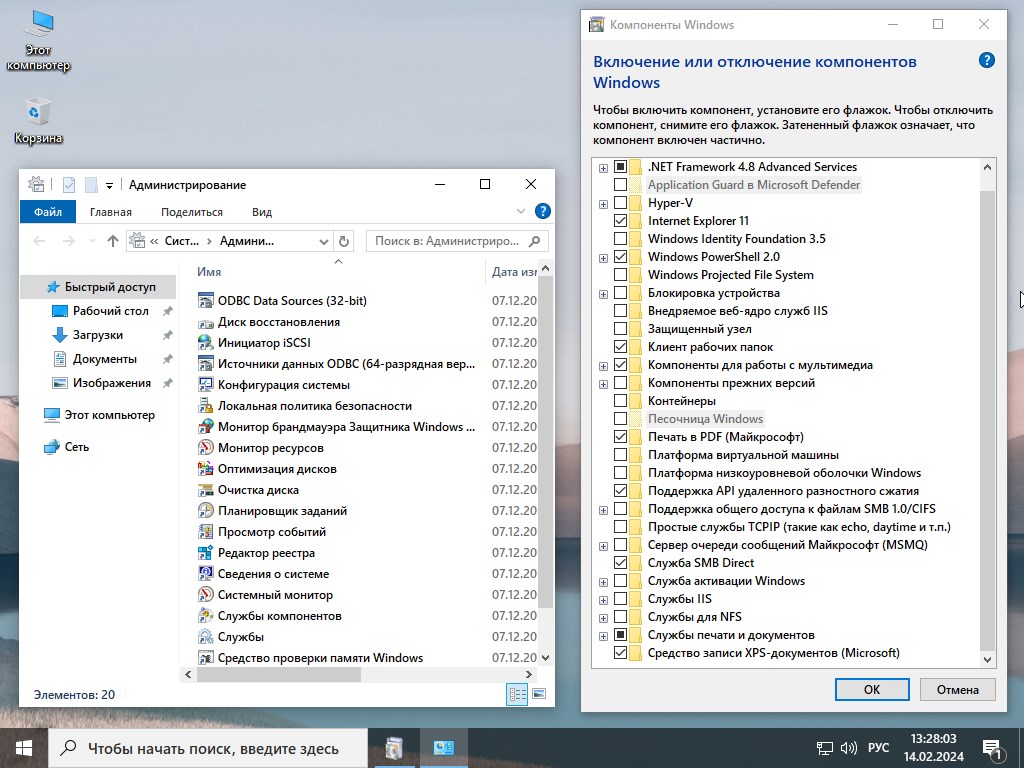Click the taskbar search box
Image resolution: width=1024 pixels, height=768 pixels.
click(x=209, y=748)
